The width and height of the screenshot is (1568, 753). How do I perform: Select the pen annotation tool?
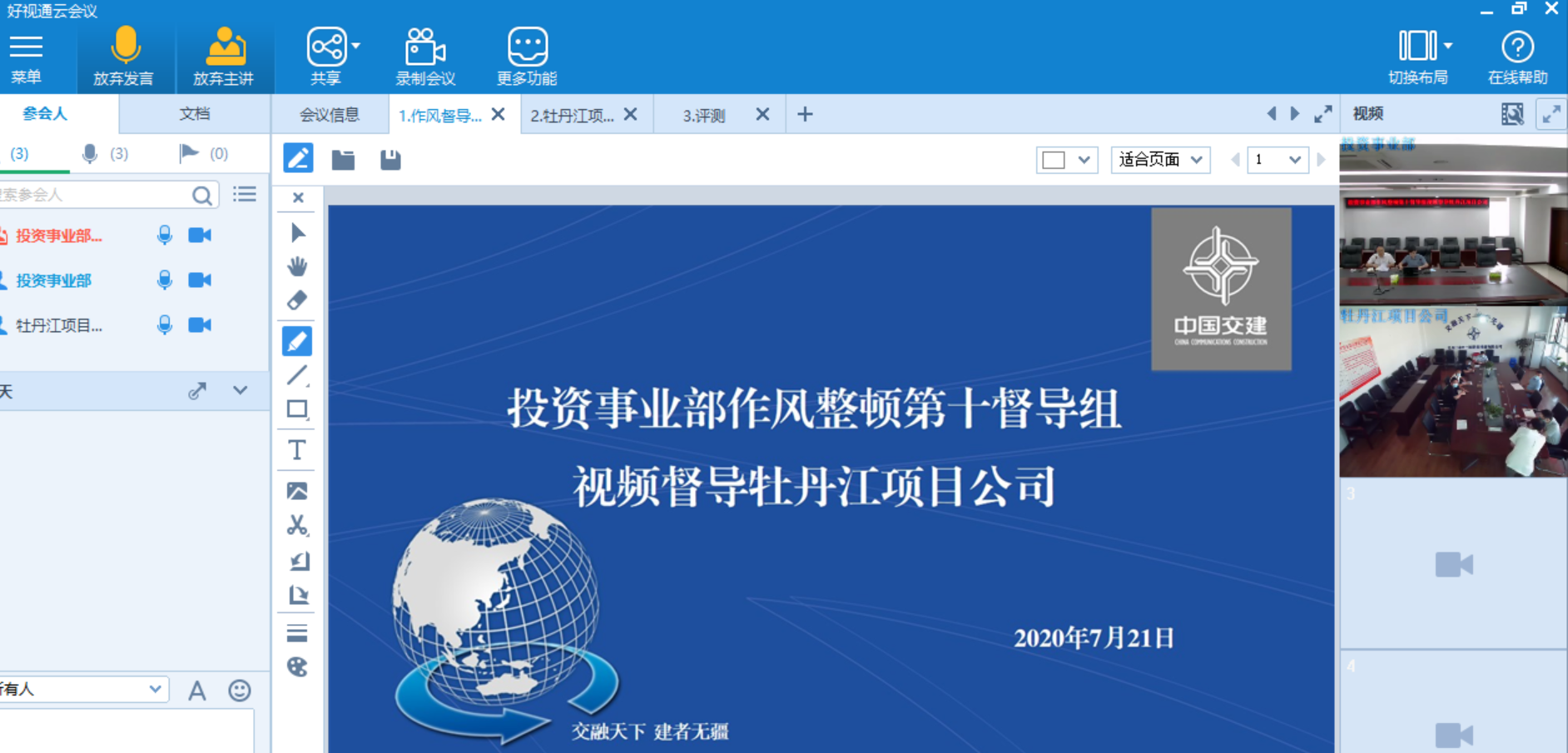(x=297, y=341)
